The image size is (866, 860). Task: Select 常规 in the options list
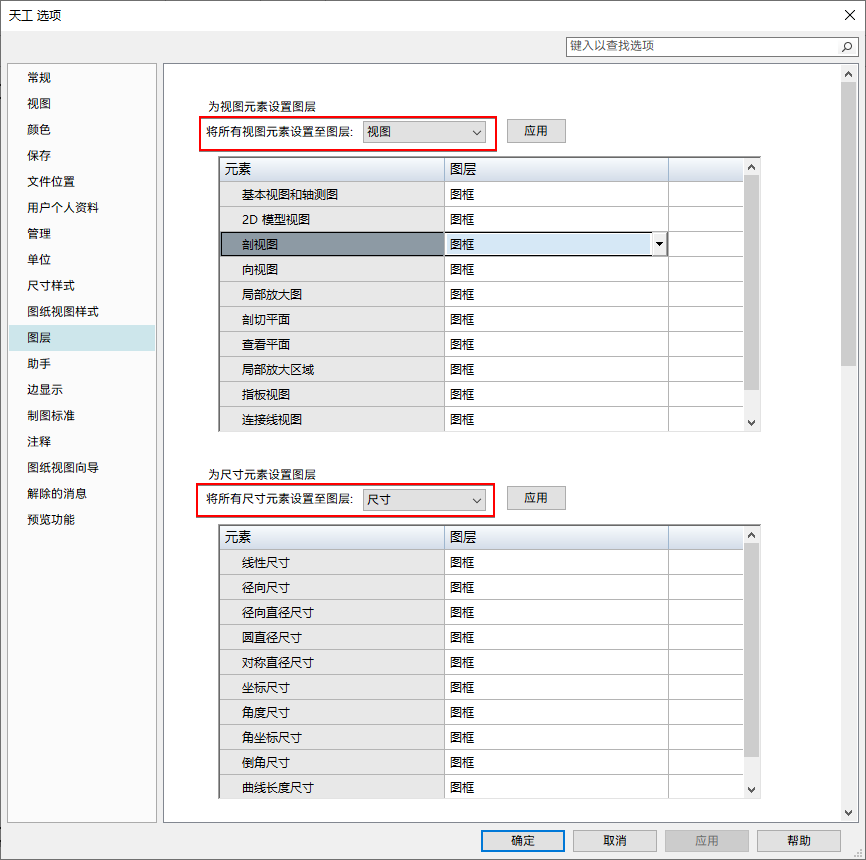tap(39, 78)
